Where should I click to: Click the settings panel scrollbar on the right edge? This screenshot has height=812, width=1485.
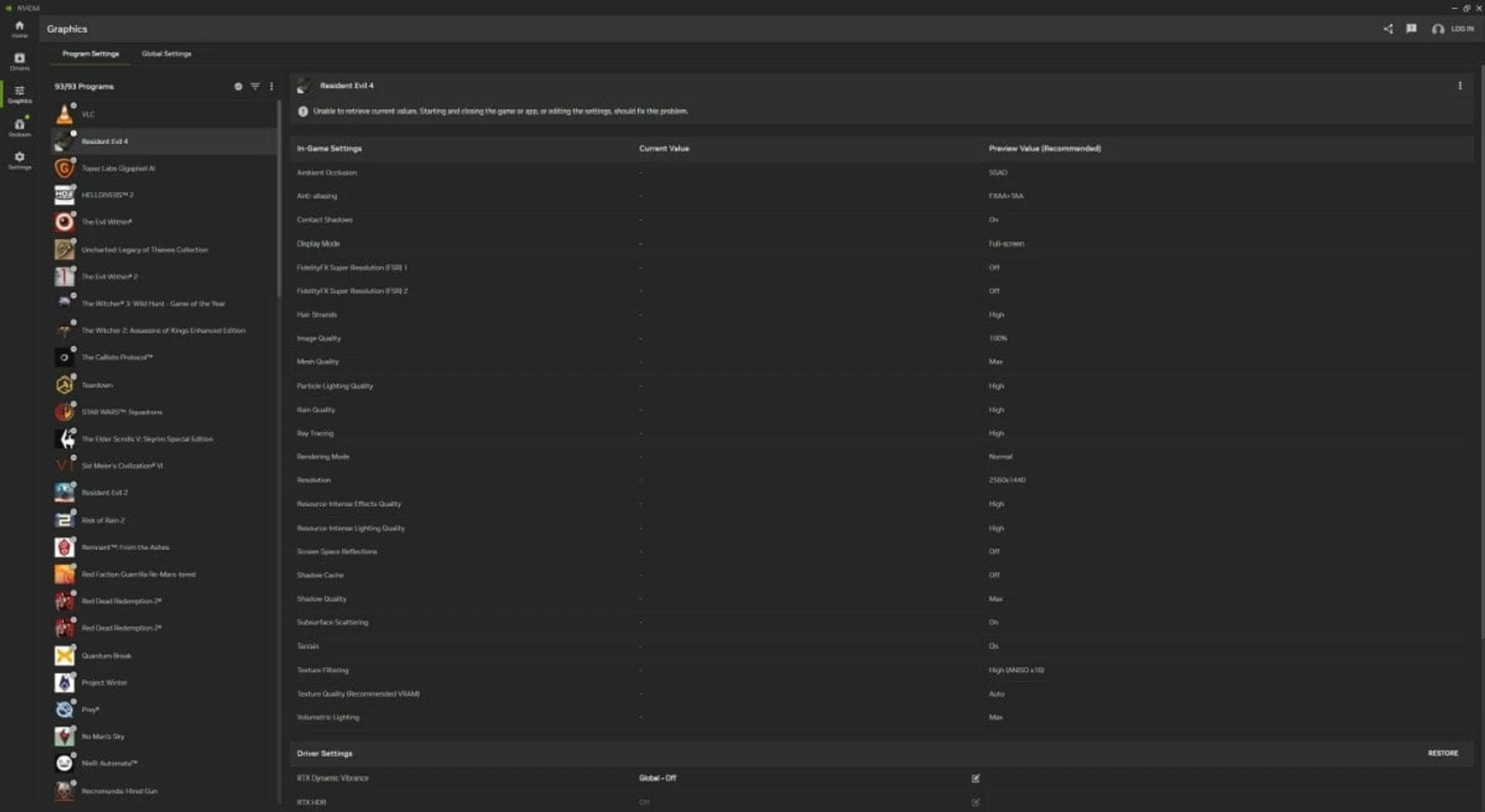pos(1481,352)
